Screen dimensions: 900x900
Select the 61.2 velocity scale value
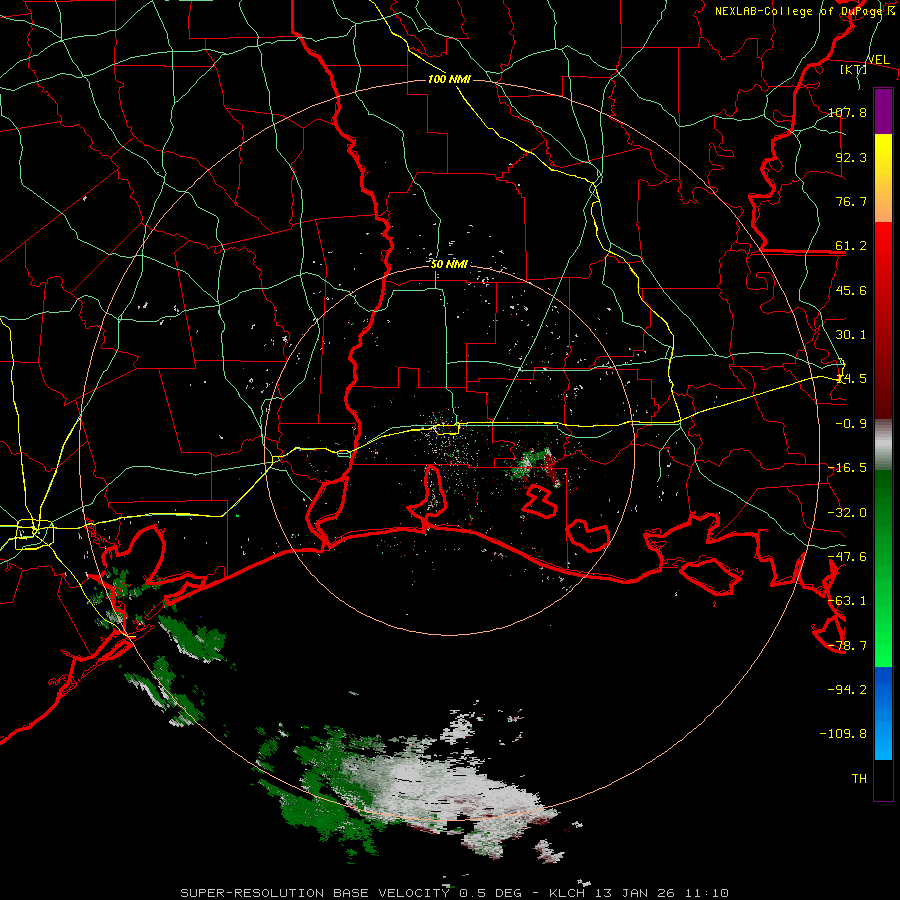coord(851,246)
